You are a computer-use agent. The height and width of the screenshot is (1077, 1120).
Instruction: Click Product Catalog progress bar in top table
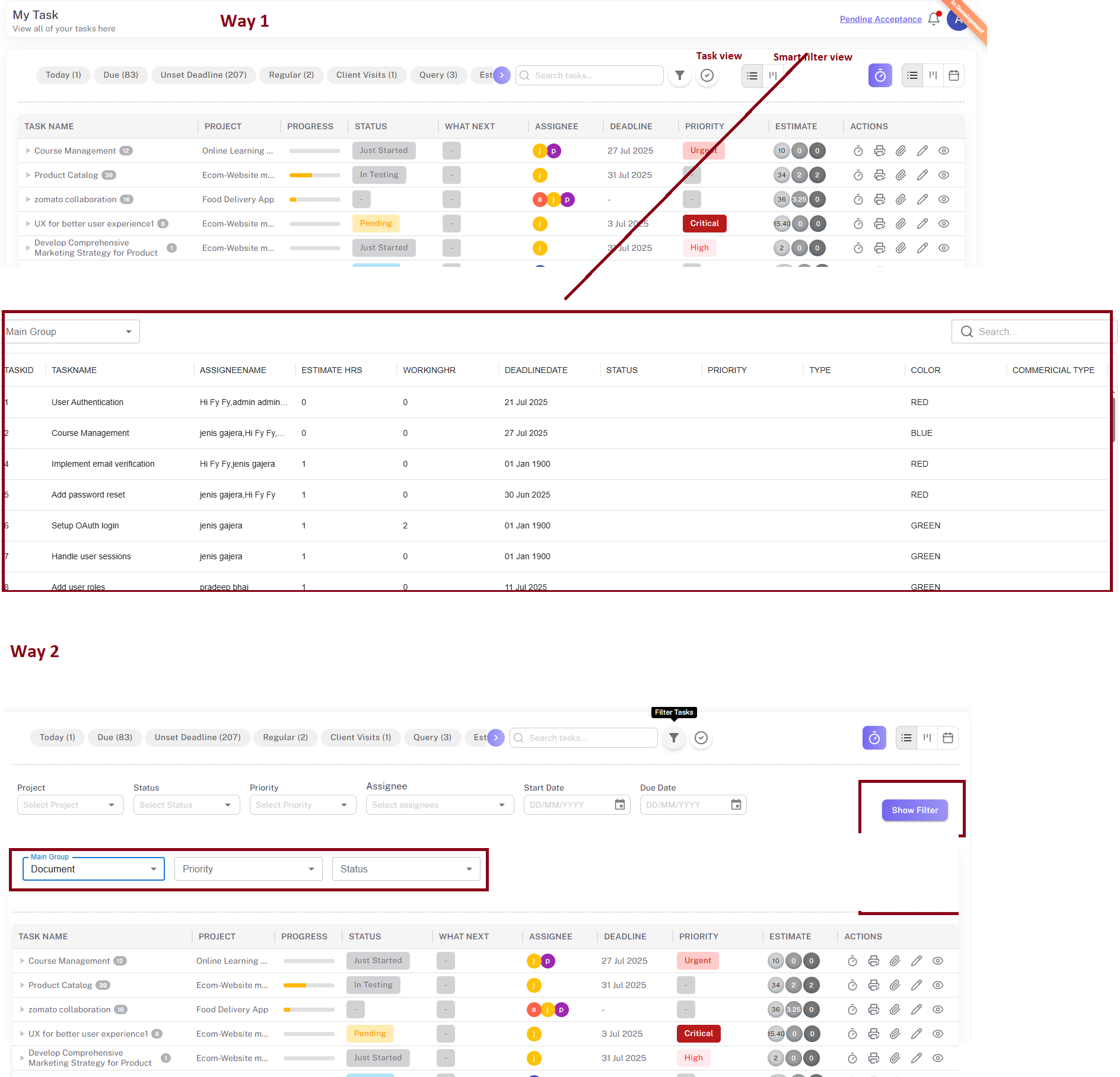(x=314, y=175)
